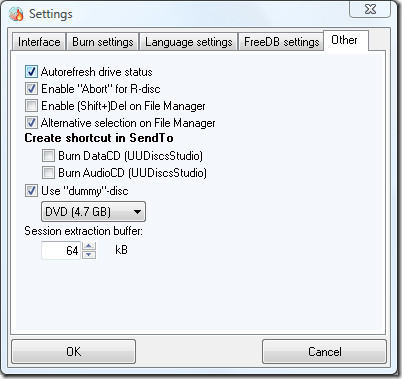The image size is (402, 379).
Task: Select the Other tab
Action: pos(345,40)
